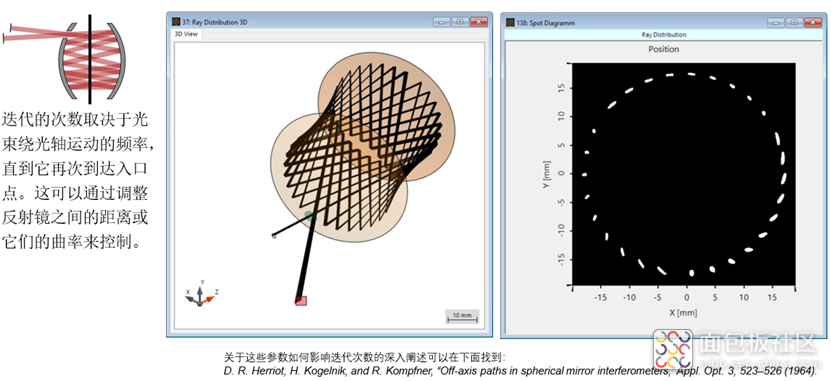The image size is (831, 381).
Task: Close the Spot Diagramm window
Action: (x=812, y=22)
